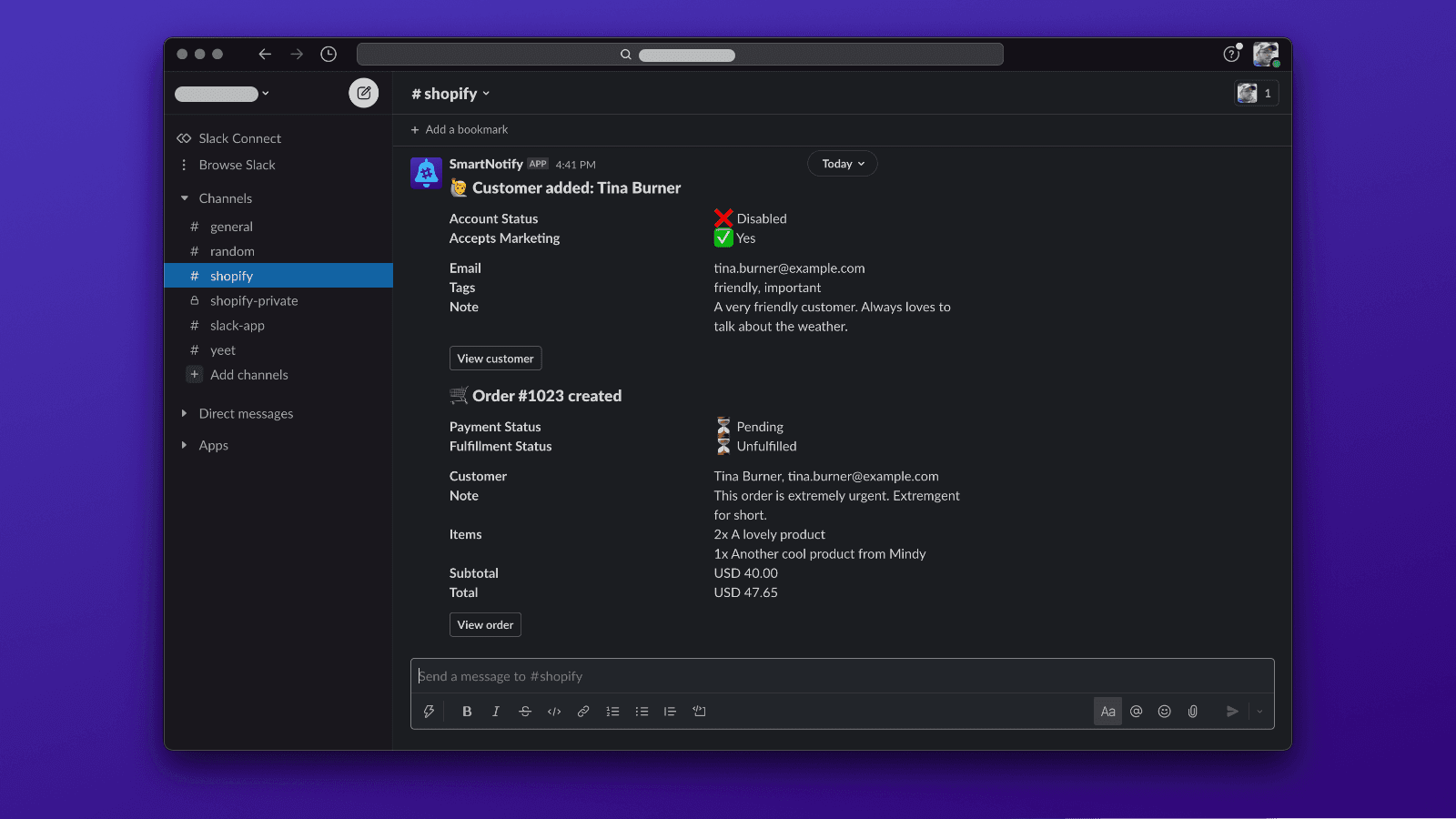Expand the Direct messages section

pos(186,413)
